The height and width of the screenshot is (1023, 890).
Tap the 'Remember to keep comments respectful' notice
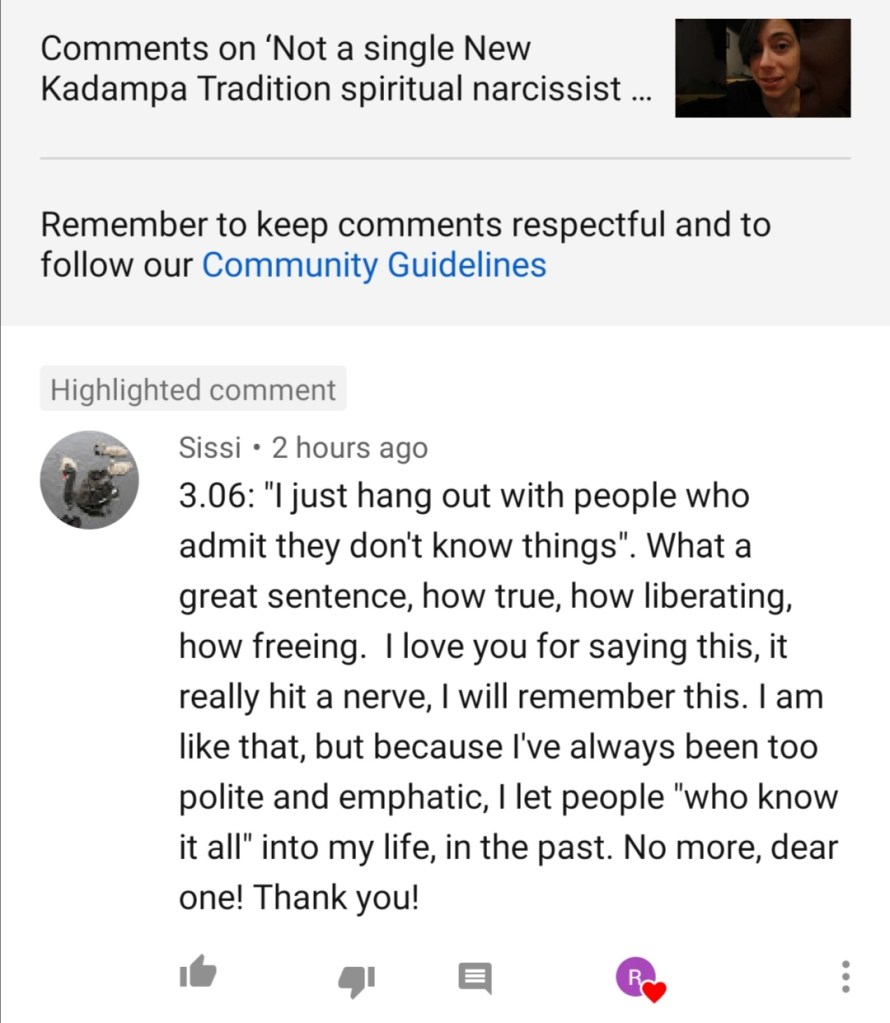click(x=405, y=225)
